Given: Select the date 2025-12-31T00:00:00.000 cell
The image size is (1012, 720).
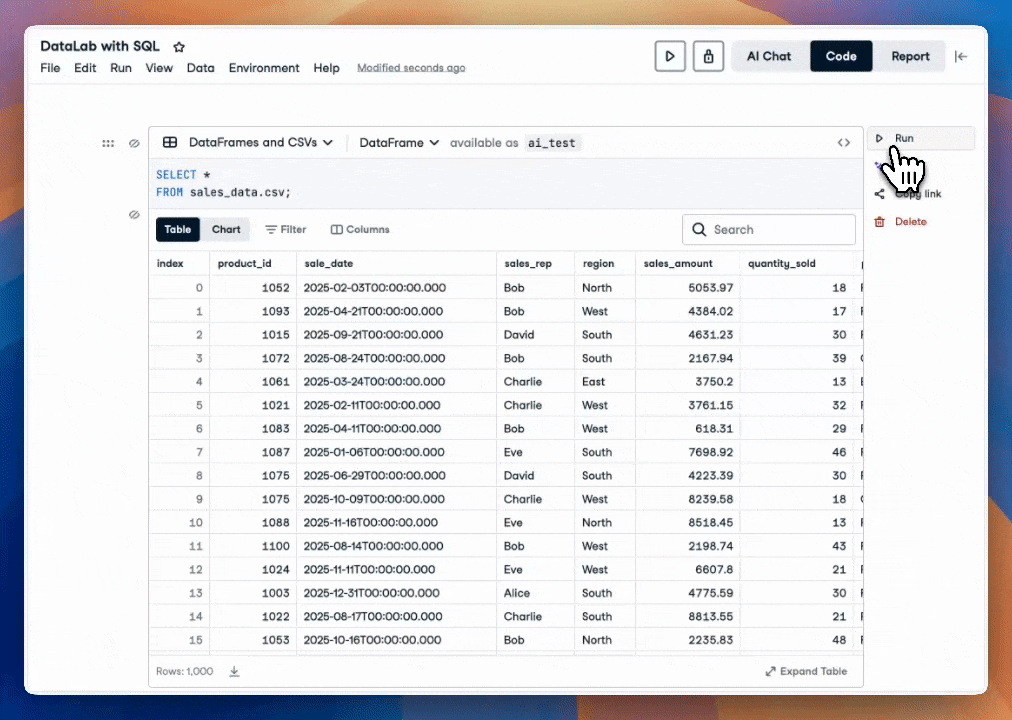Looking at the screenshot, I should pos(396,593).
